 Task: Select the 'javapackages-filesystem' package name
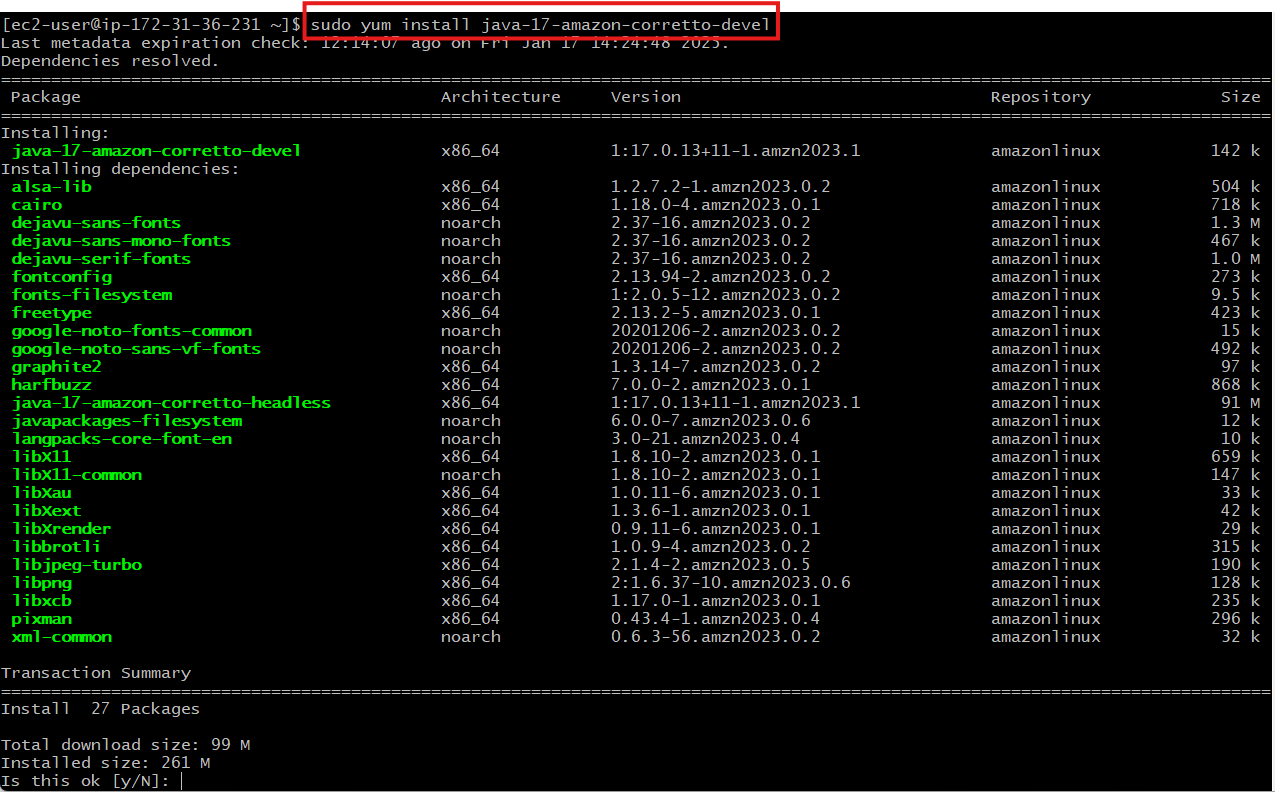tap(126, 421)
